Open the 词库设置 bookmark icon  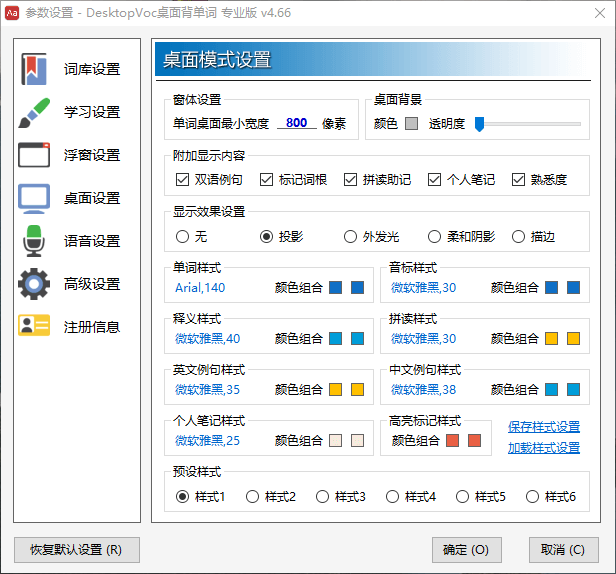tap(35, 70)
